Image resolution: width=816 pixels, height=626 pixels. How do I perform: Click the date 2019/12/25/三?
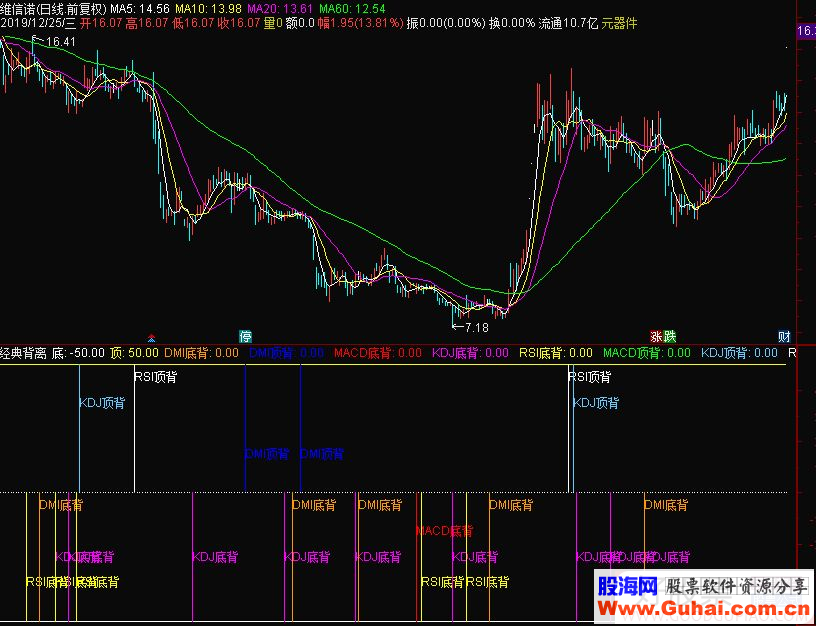pos(37,23)
